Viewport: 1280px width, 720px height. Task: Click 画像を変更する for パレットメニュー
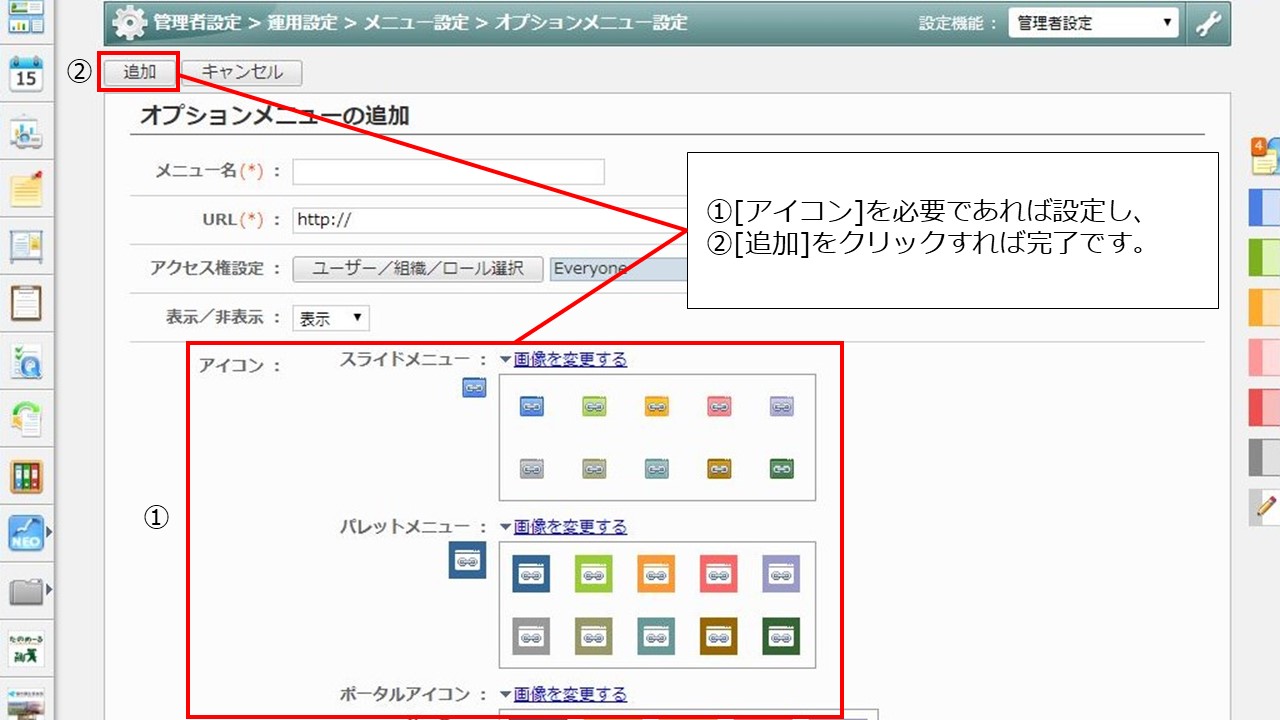570,526
